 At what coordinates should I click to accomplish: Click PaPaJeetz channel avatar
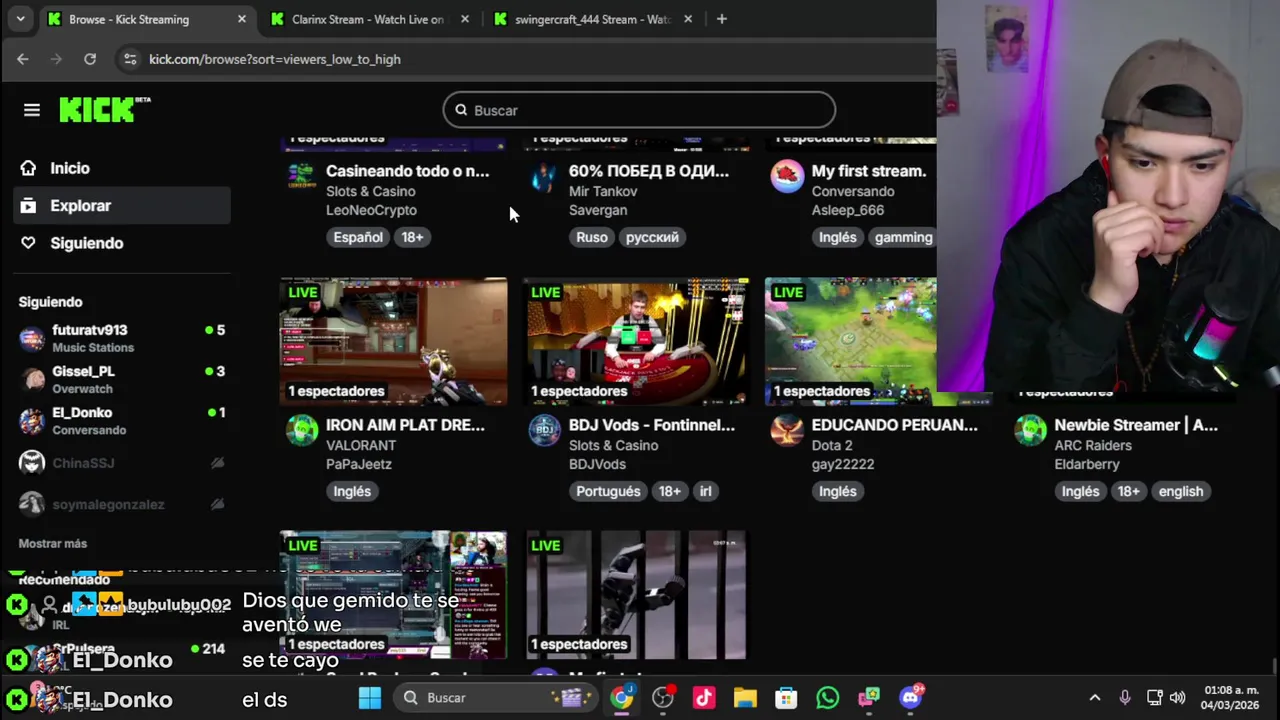302,430
